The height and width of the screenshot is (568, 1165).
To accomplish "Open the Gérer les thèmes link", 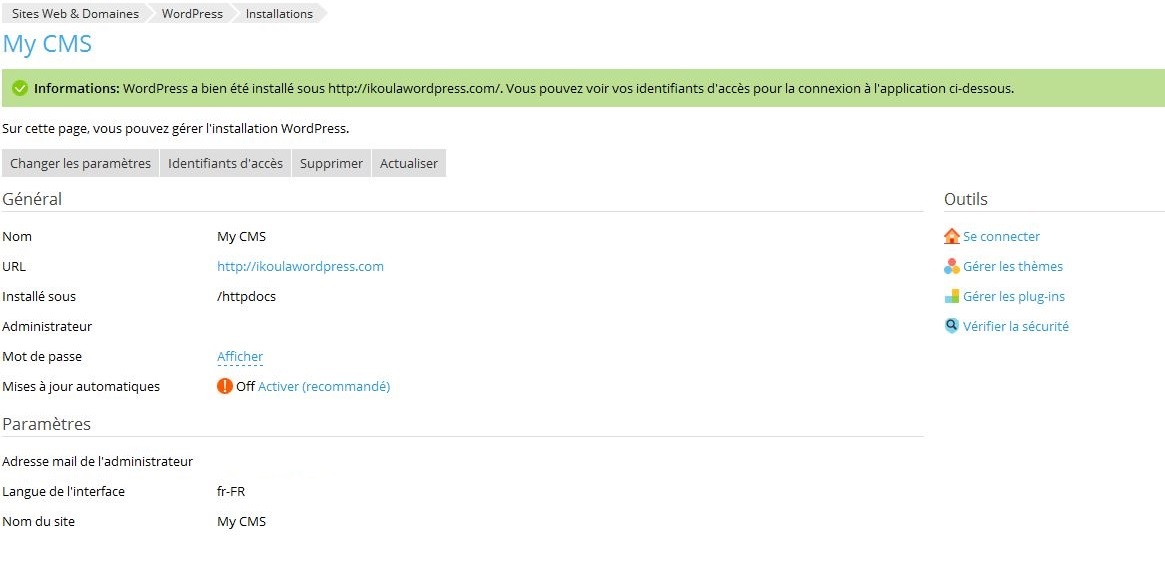I will (x=1012, y=267).
